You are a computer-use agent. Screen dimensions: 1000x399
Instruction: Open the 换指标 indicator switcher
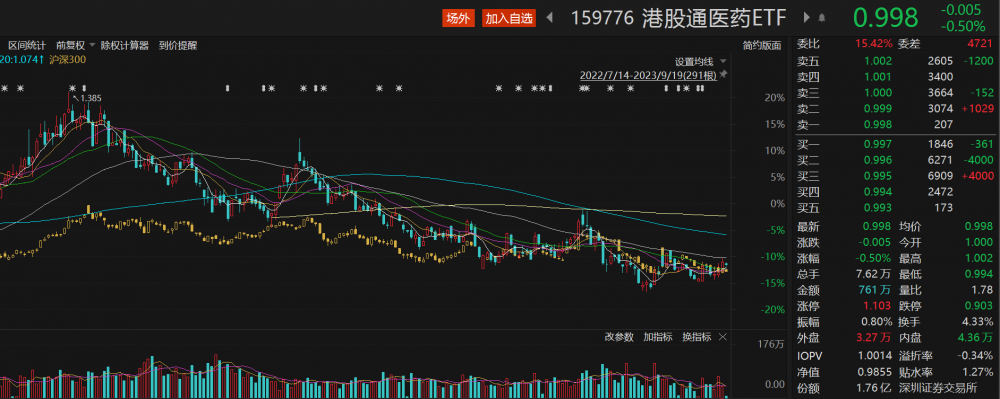pos(696,337)
